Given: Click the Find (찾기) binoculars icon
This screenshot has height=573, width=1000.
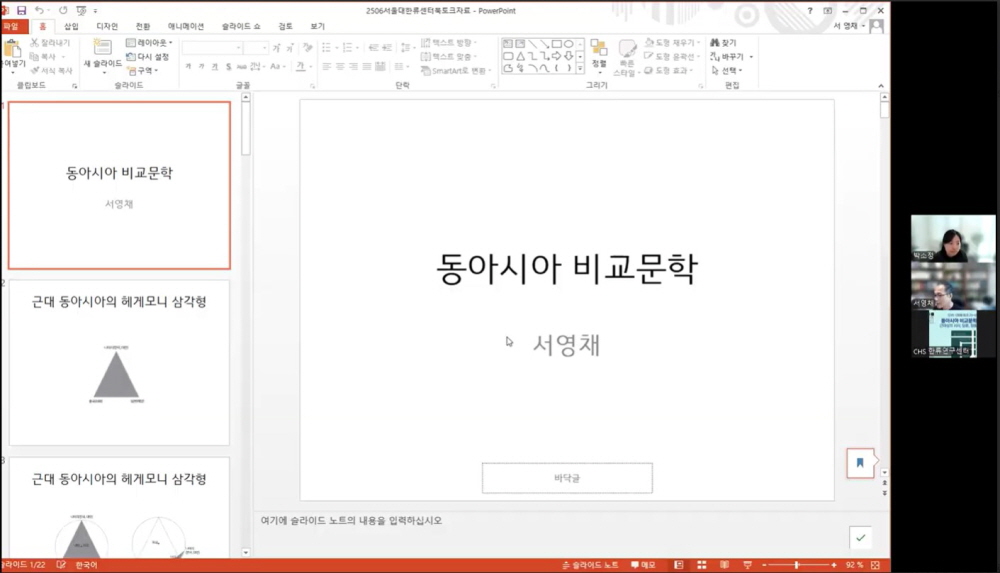Looking at the screenshot, I should (714, 42).
